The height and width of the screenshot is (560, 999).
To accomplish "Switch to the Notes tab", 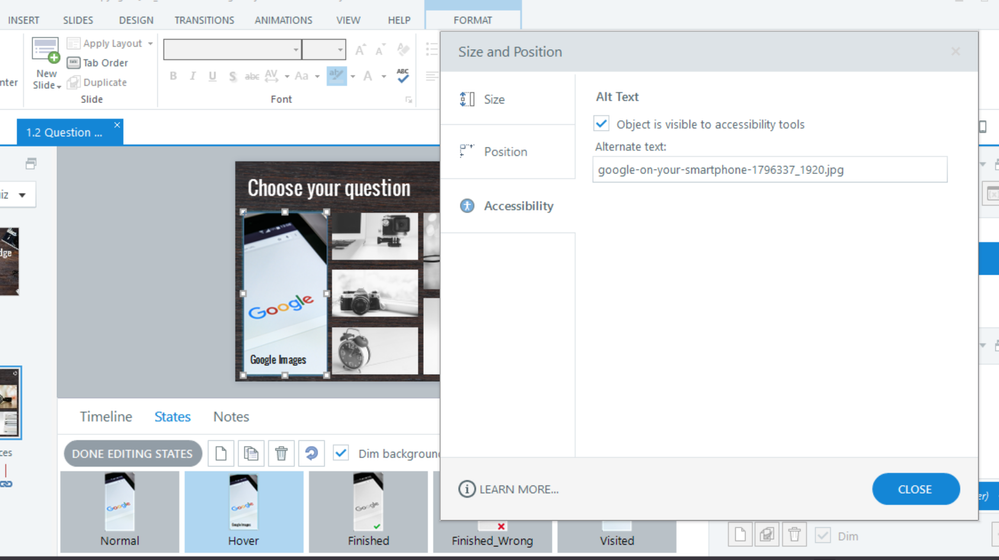I will tap(231, 417).
